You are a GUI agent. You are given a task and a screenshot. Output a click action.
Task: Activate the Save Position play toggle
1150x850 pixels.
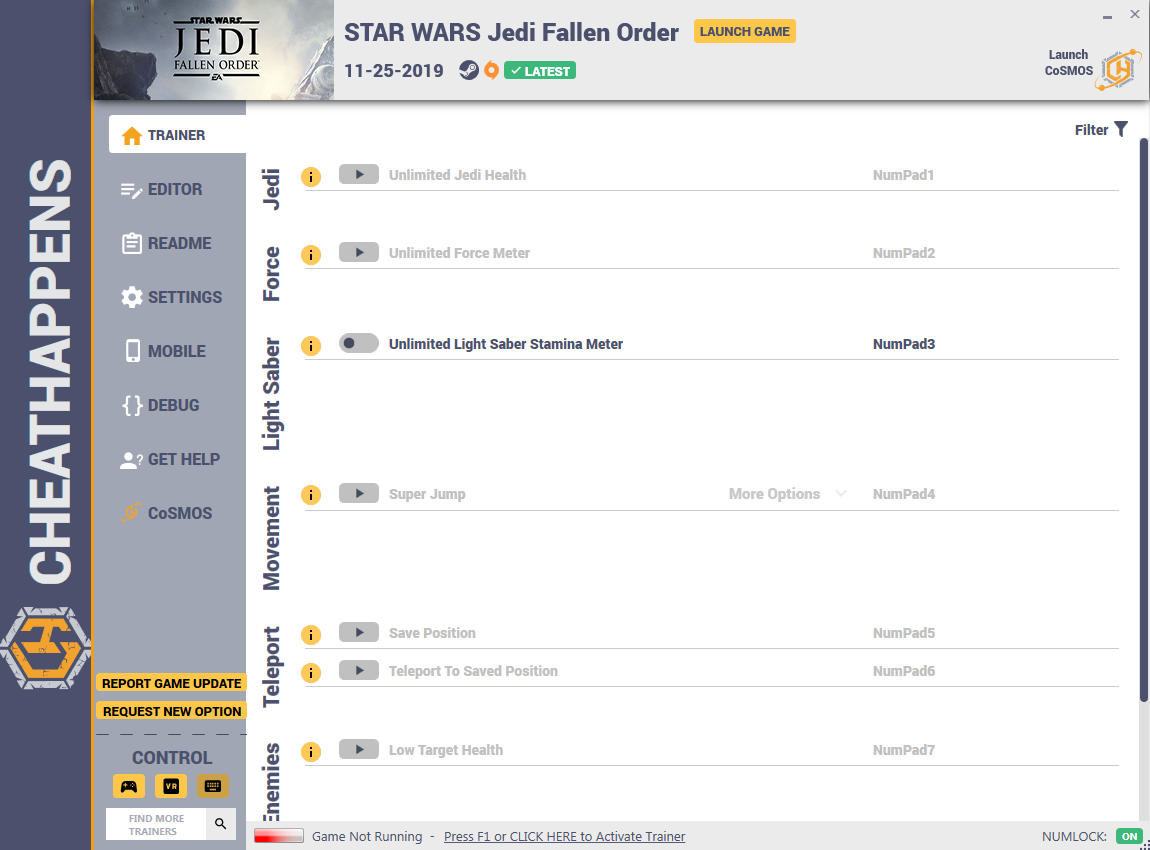[x=359, y=632]
